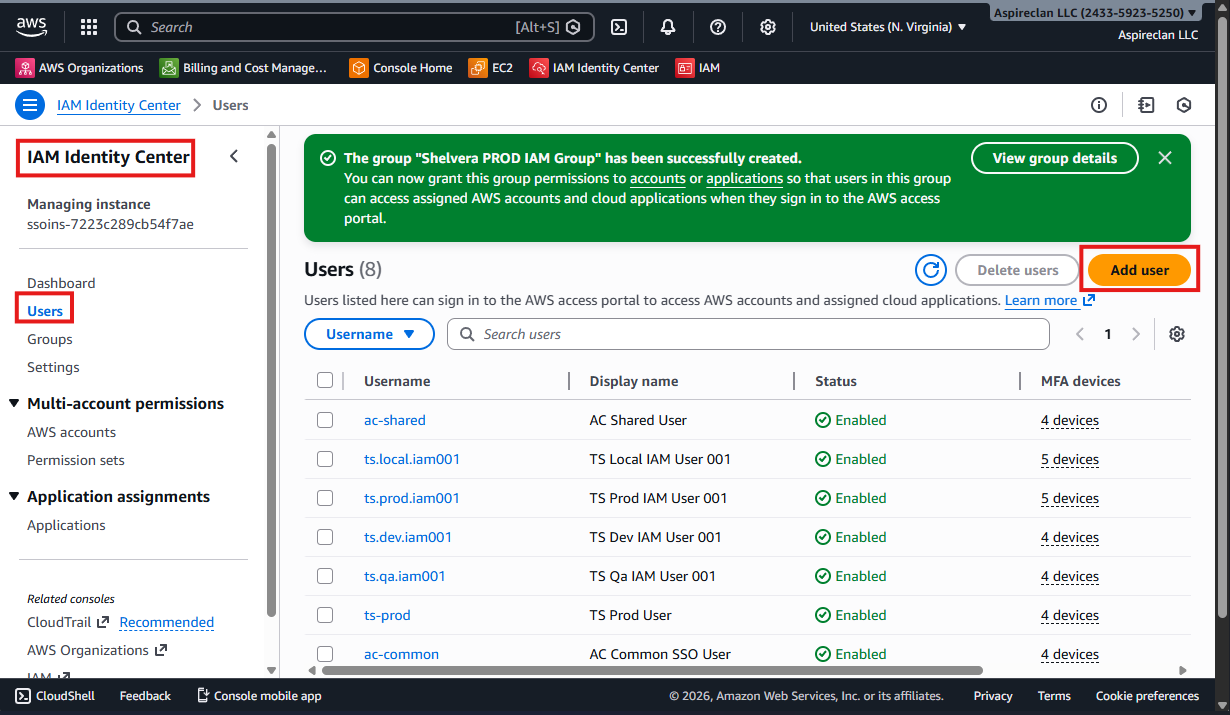Image resolution: width=1230 pixels, height=715 pixels.
Task: Open CloudTrail related console link
Action: pos(67,622)
